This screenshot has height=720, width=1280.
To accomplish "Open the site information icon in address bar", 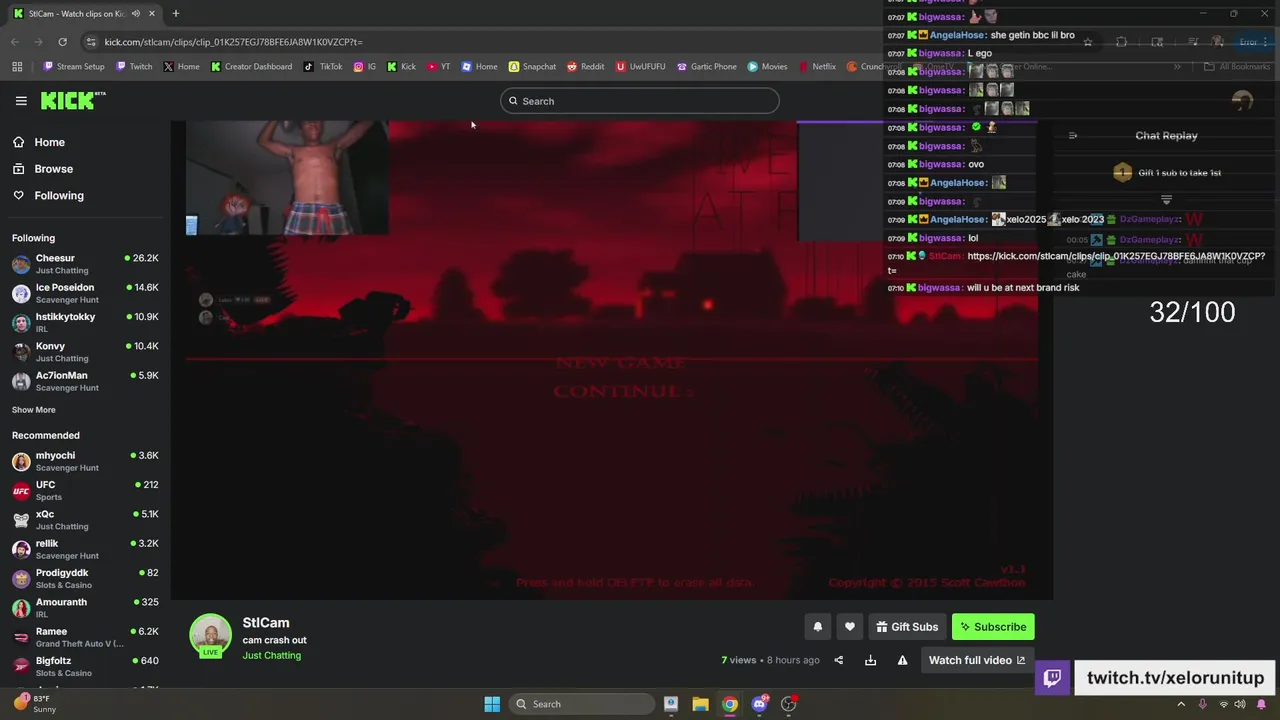I will [91, 42].
